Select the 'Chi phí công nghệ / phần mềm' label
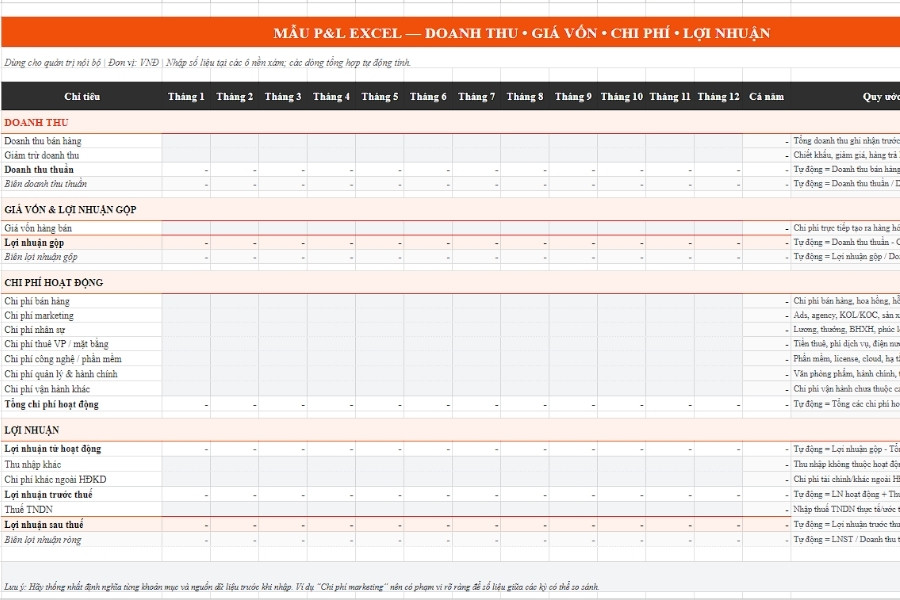Image resolution: width=900 pixels, height=600 pixels. tap(63, 359)
